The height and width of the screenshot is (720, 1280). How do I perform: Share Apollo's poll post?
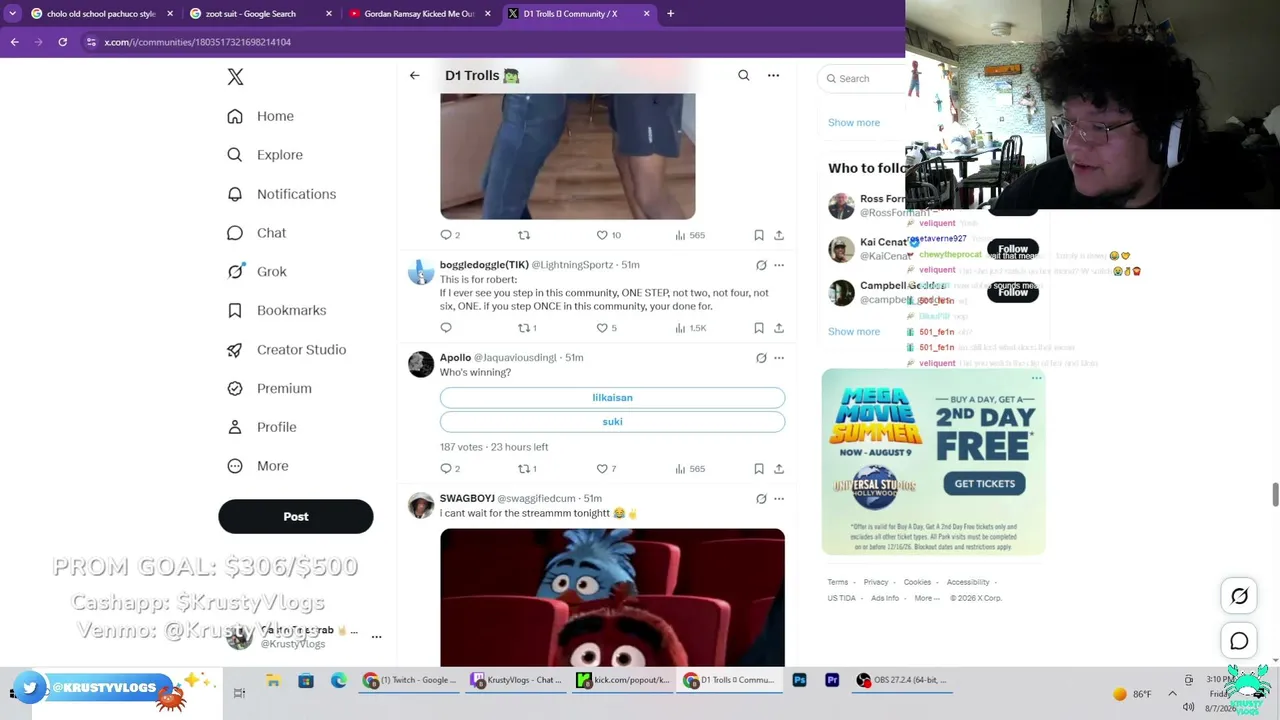pos(779,468)
